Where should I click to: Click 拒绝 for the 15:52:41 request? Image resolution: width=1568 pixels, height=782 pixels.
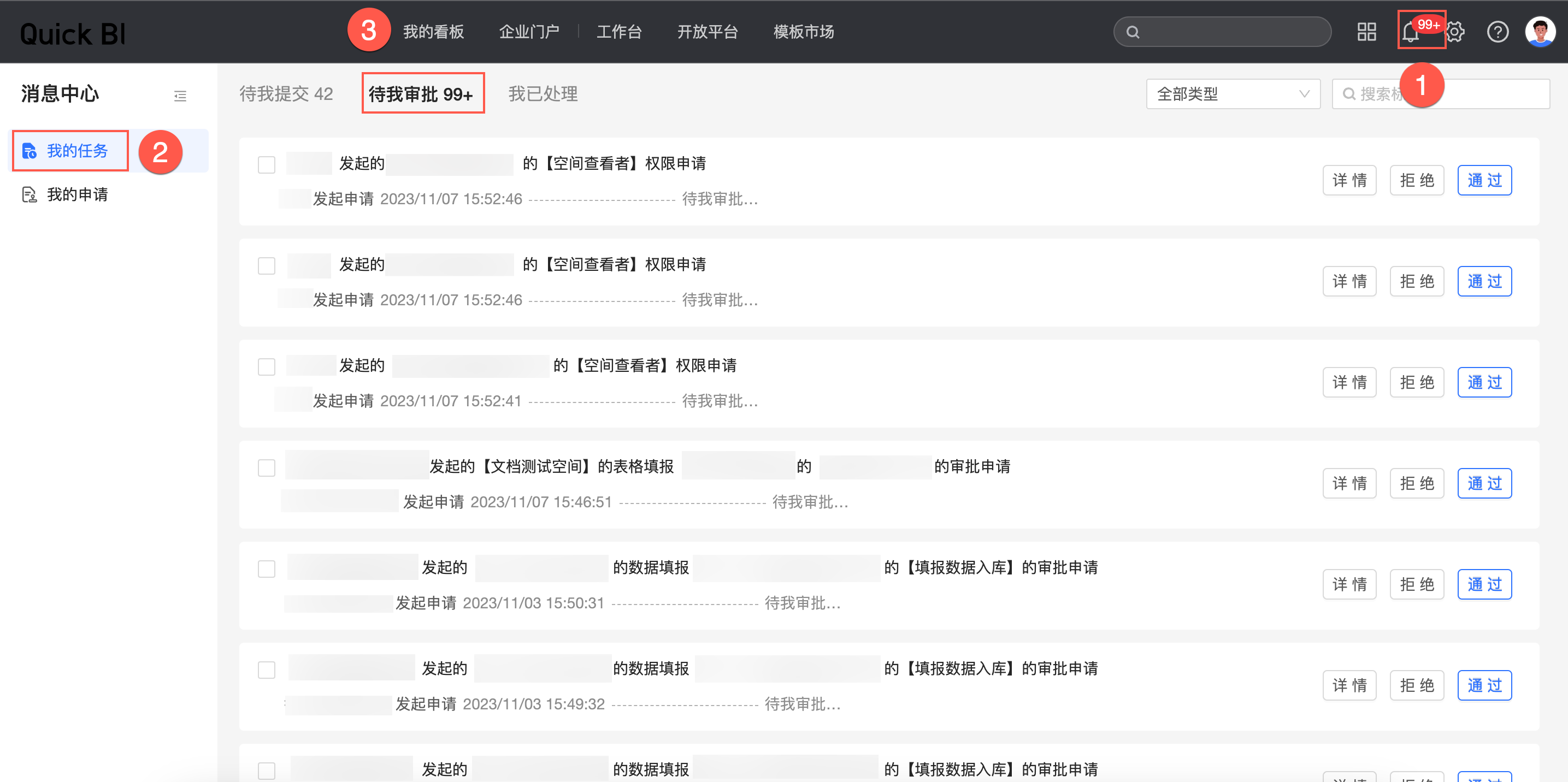click(x=1417, y=382)
